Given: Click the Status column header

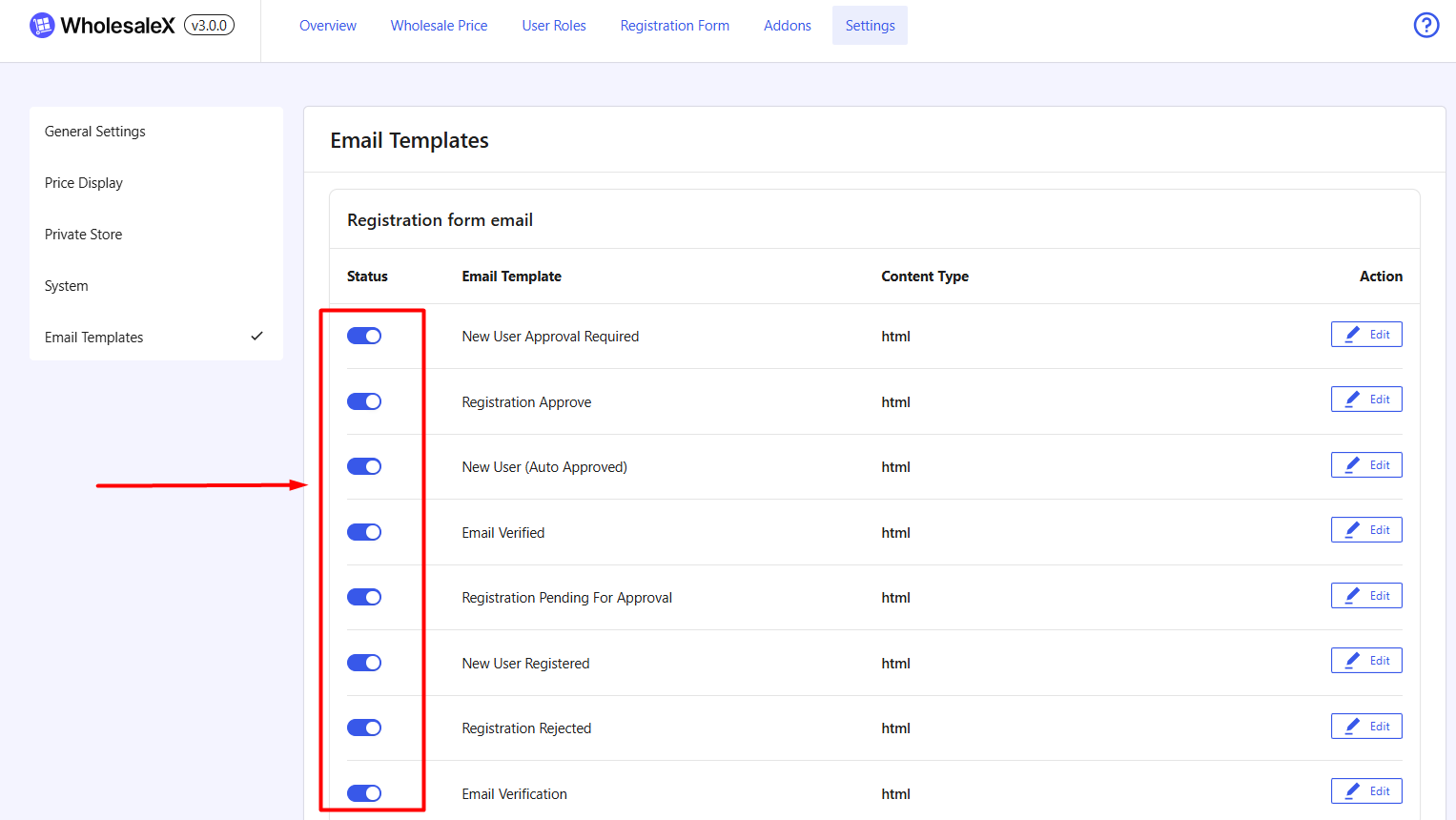Looking at the screenshot, I should [x=367, y=277].
